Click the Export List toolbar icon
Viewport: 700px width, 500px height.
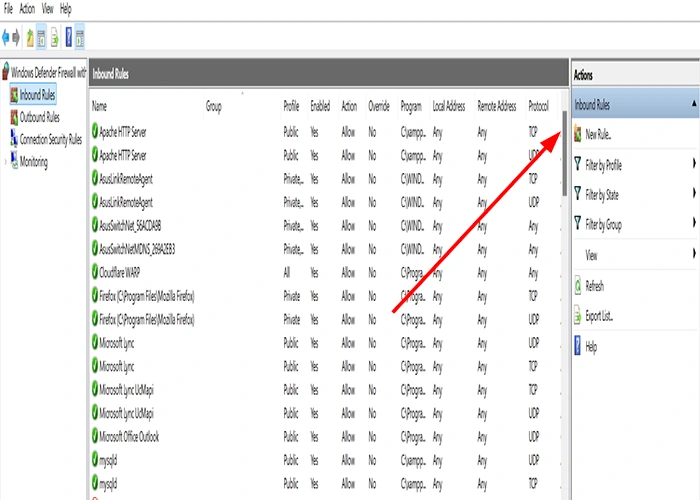click(54, 38)
